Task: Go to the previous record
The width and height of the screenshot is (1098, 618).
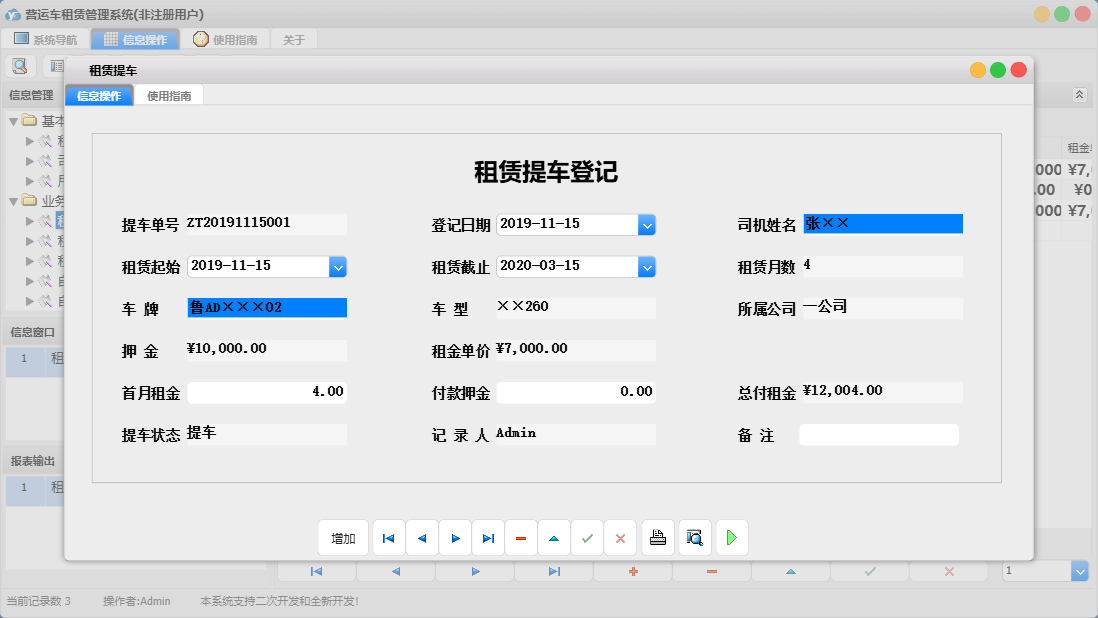Action: click(421, 537)
